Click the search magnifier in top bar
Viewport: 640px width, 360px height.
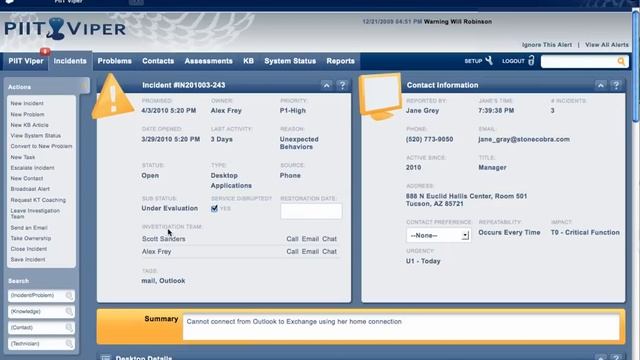(x=621, y=61)
